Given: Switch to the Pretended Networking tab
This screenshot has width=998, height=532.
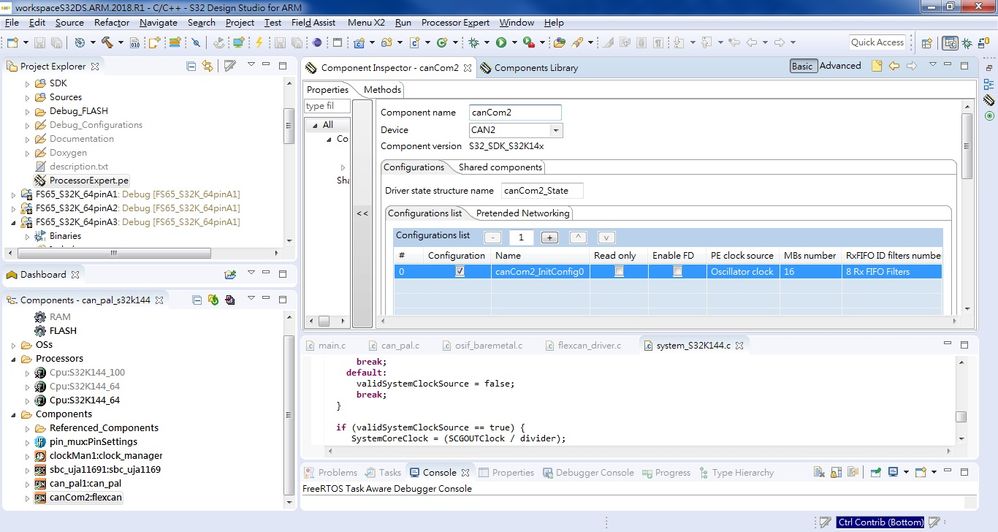Looking at the screenshot, I should click(x=522, y=213).
